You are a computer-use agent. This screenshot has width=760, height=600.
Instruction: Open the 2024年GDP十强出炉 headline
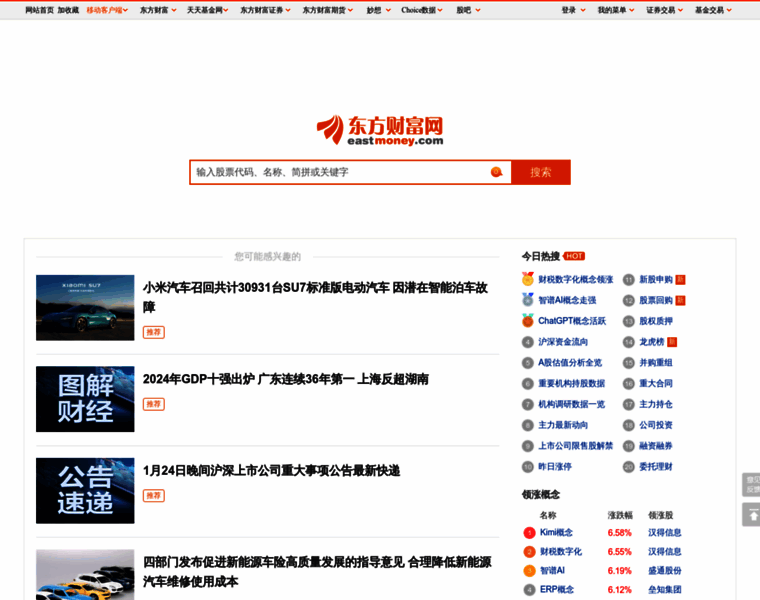[285, 379]
